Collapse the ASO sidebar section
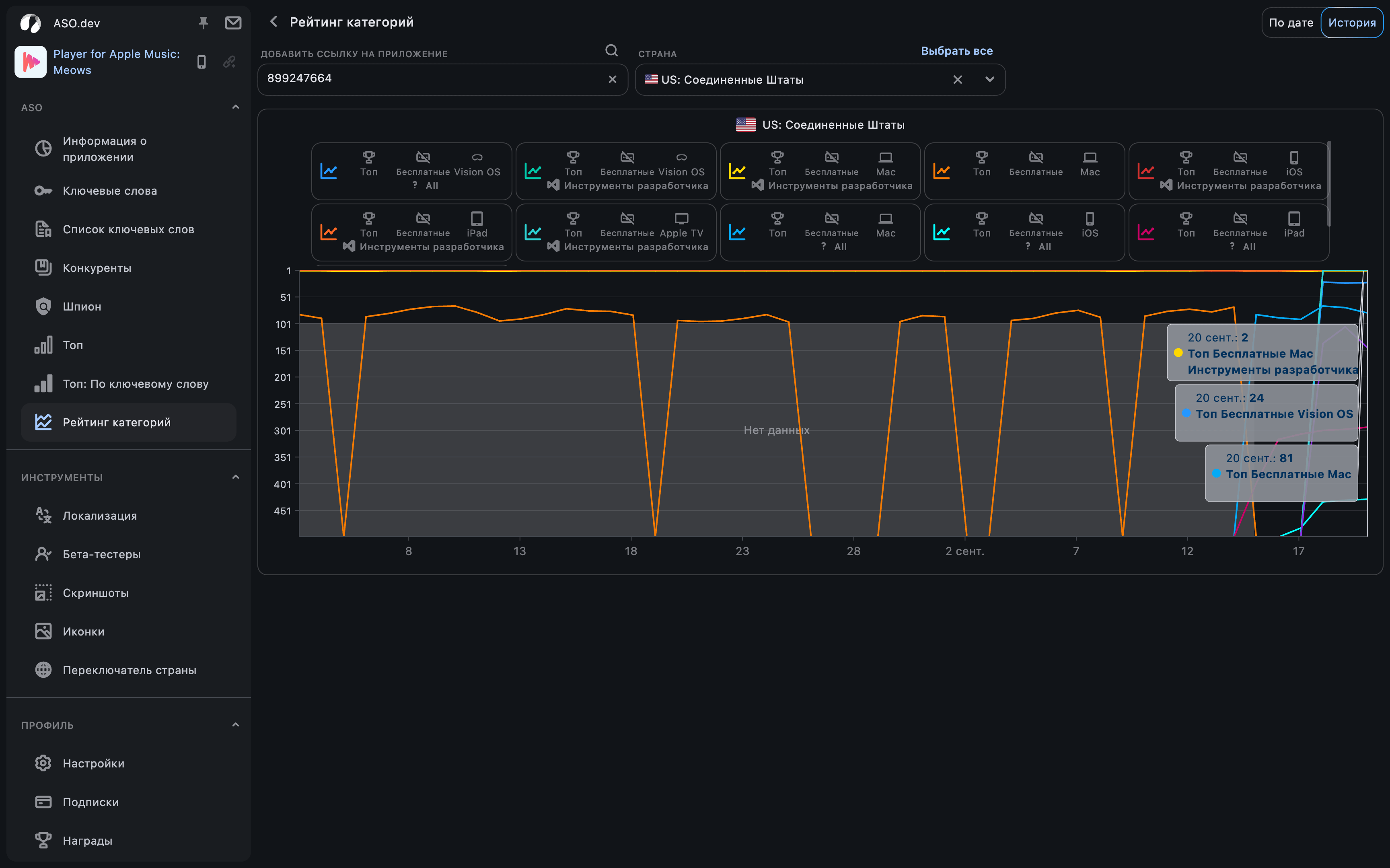 tap(235, 107)
